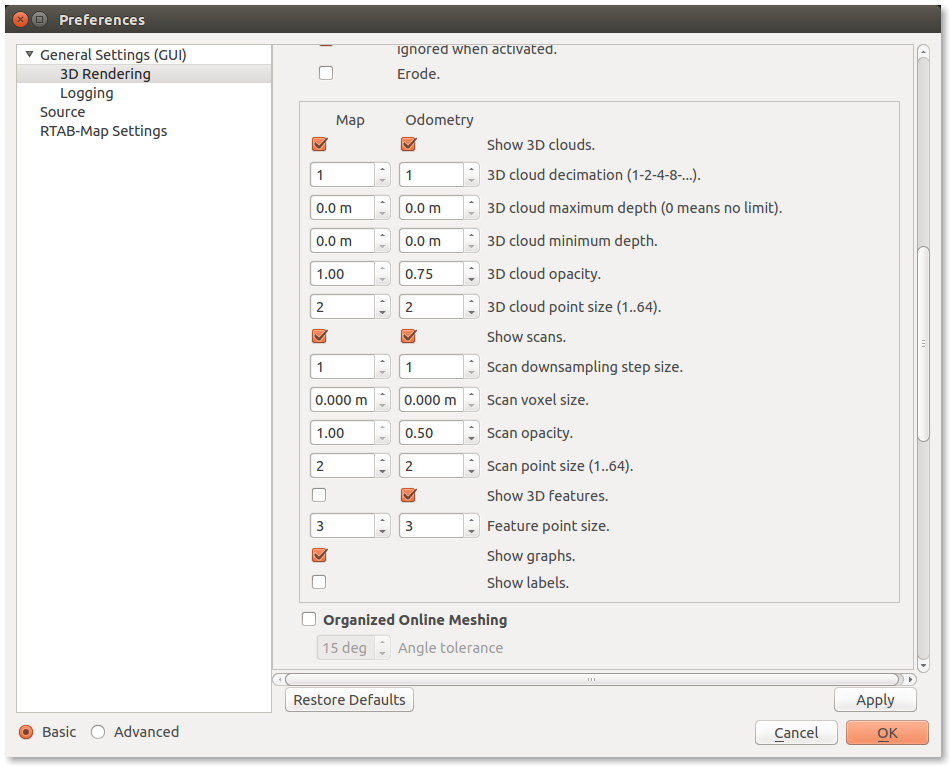Uncheck Map Show 3D clouds checkbox
The image size is (950, 766).
320,144
